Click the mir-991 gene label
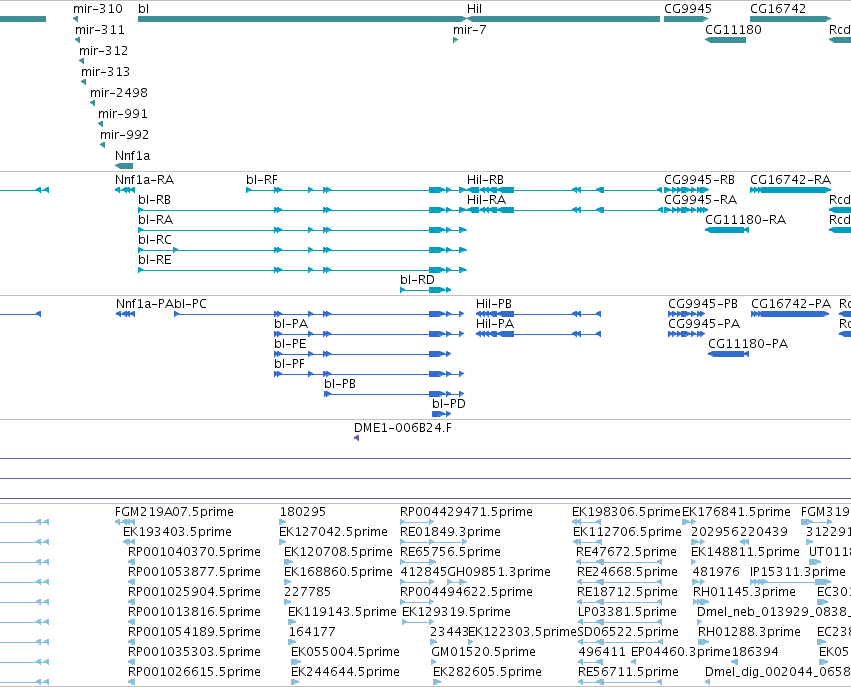 click(123, 114)
